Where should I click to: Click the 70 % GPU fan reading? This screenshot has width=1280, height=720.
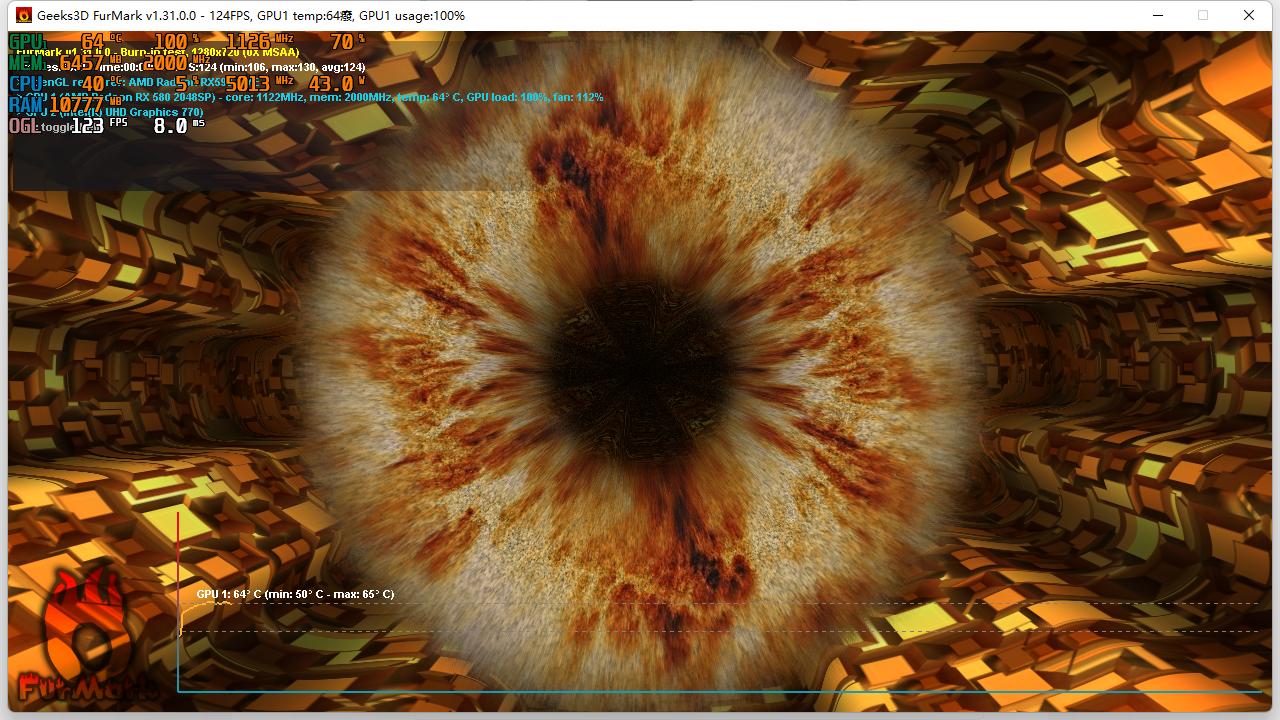pyautogui.click(x=348, y=42)
